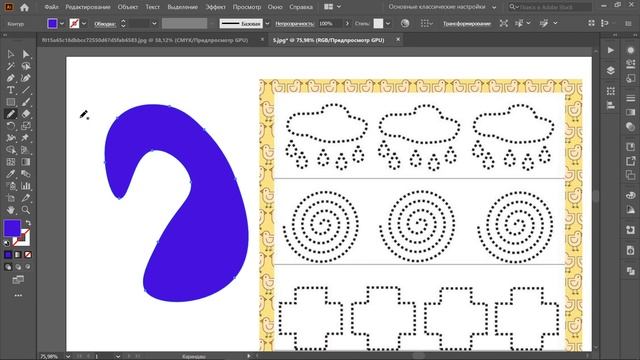Open zoom level dropdown in status bar
Viewport: 640px width, 360px height.
pos(68,356)
